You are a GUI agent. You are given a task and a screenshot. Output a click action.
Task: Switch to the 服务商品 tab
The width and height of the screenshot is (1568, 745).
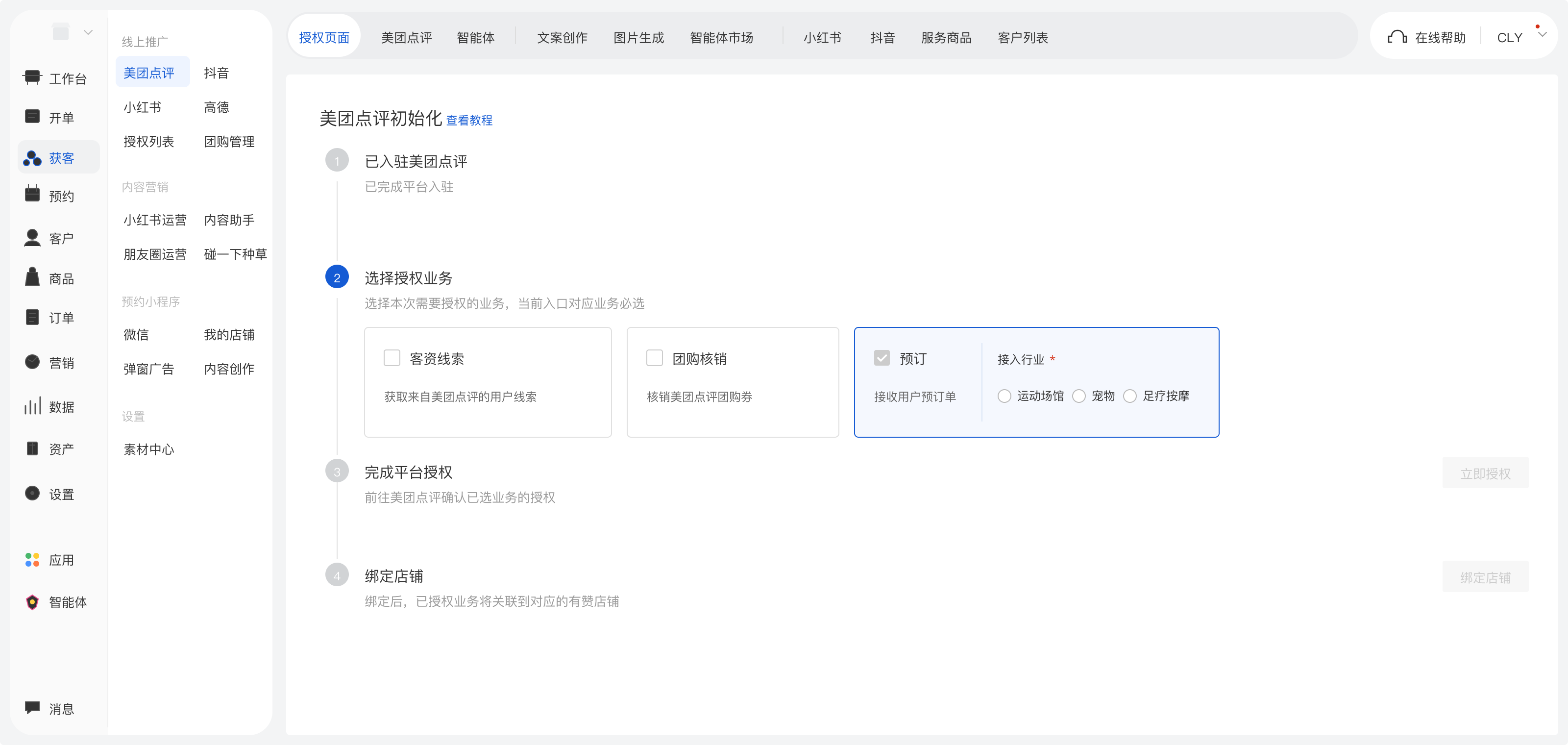pos(946,37)
